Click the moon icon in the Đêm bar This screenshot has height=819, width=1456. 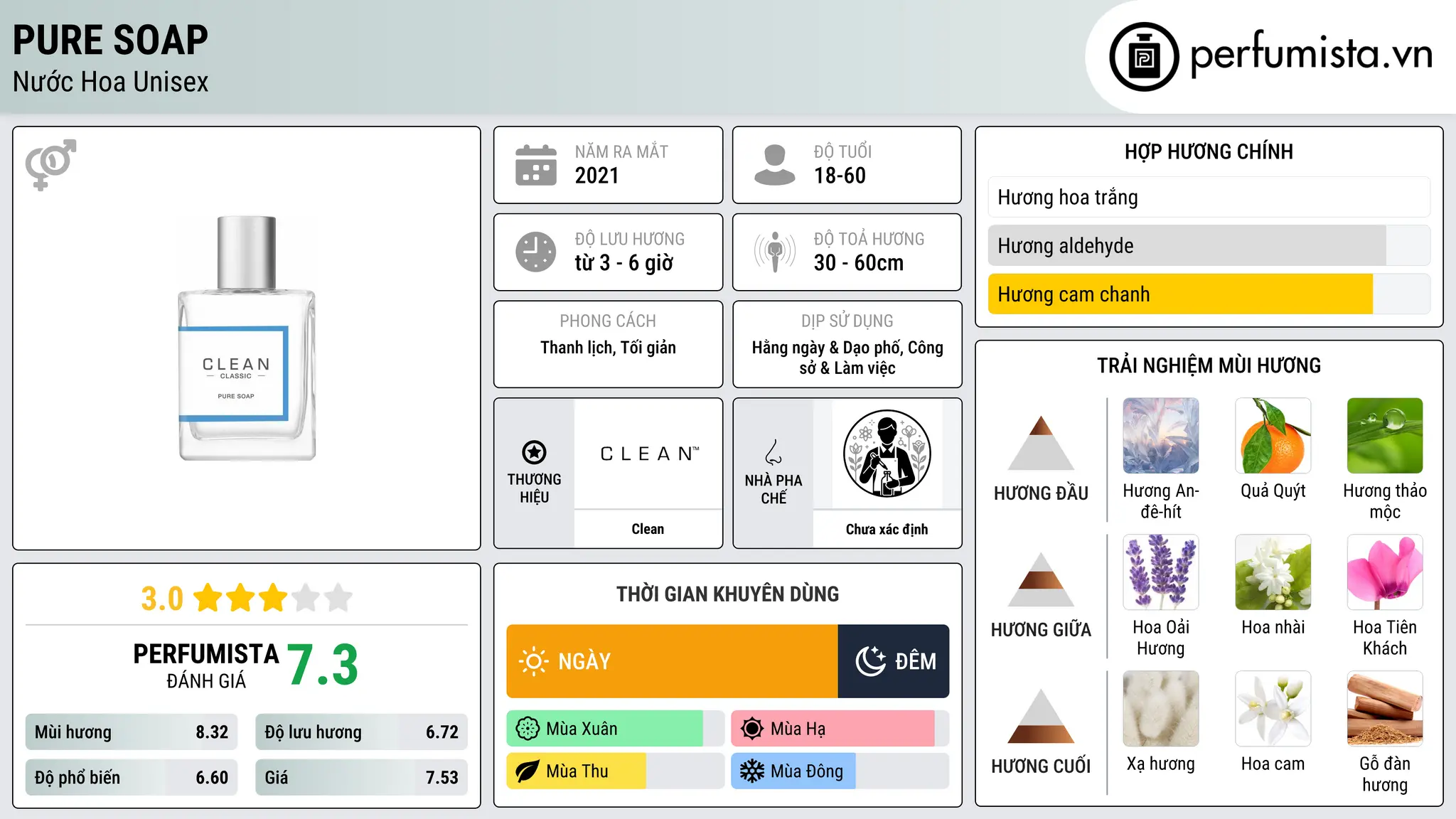(870, 661)
